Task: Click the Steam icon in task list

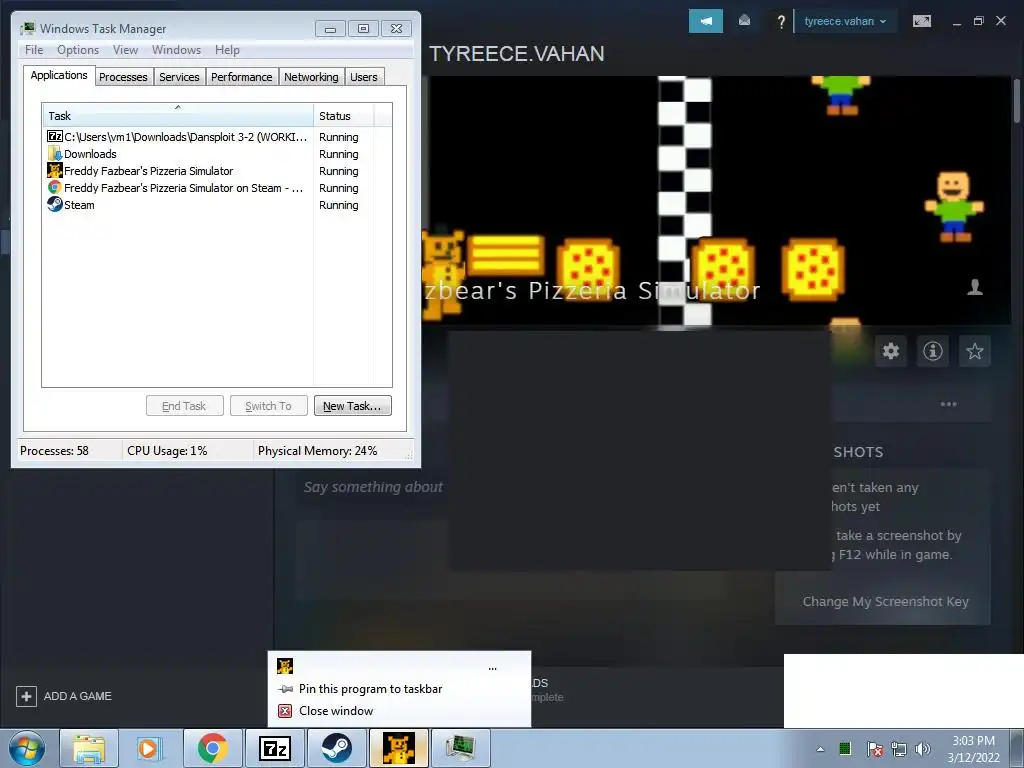Action: tap(55, 204)
